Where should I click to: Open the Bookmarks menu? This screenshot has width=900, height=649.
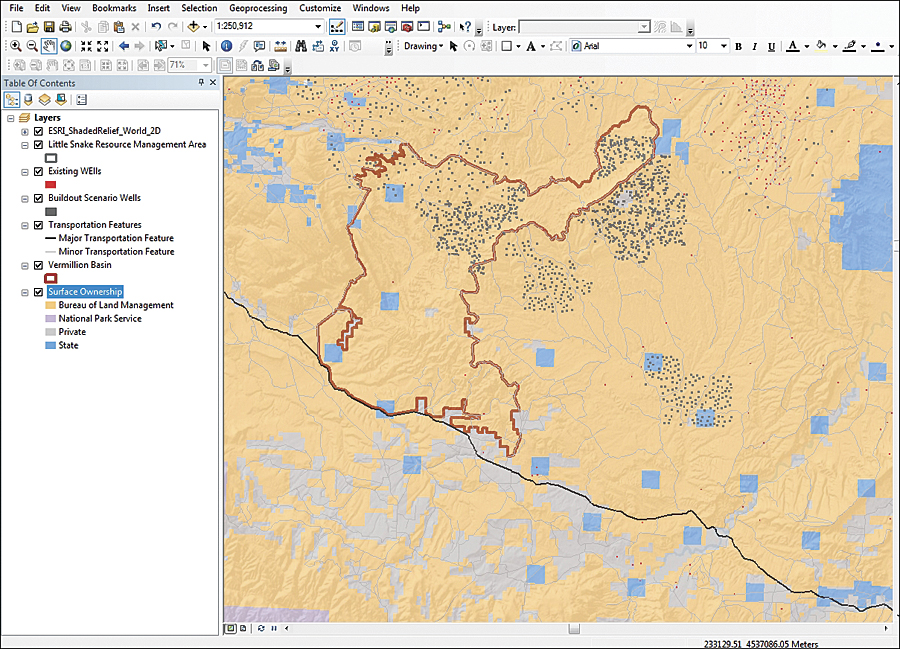click(x=114, y=8)
